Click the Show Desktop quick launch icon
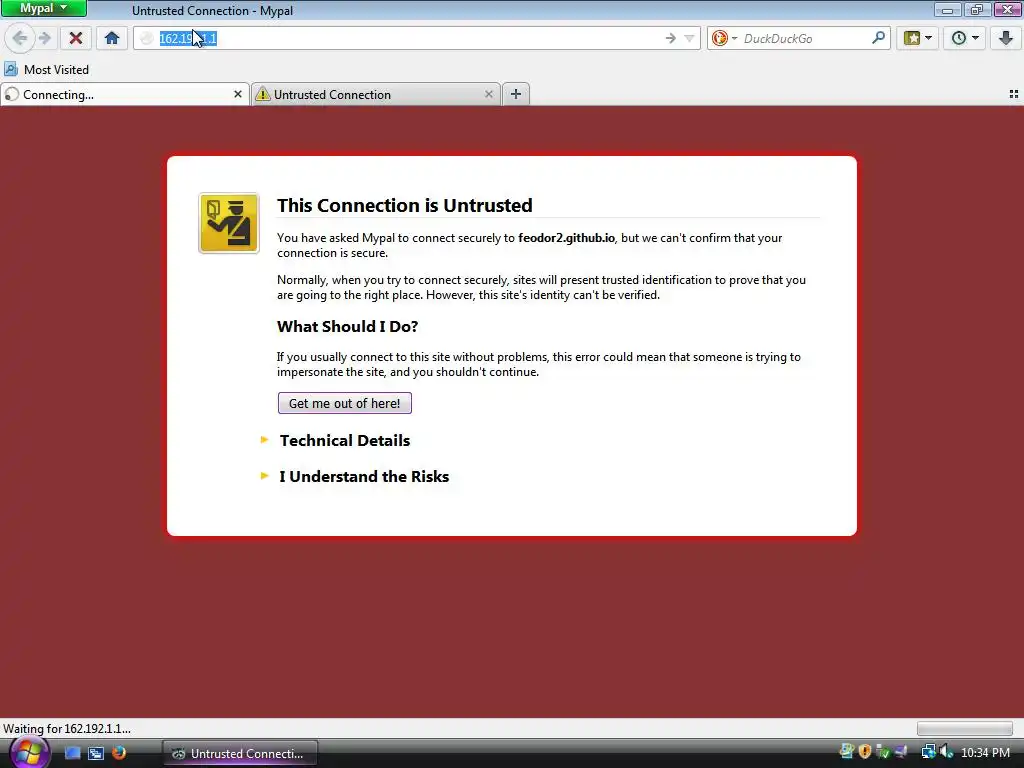 click(x=72, y=753)
